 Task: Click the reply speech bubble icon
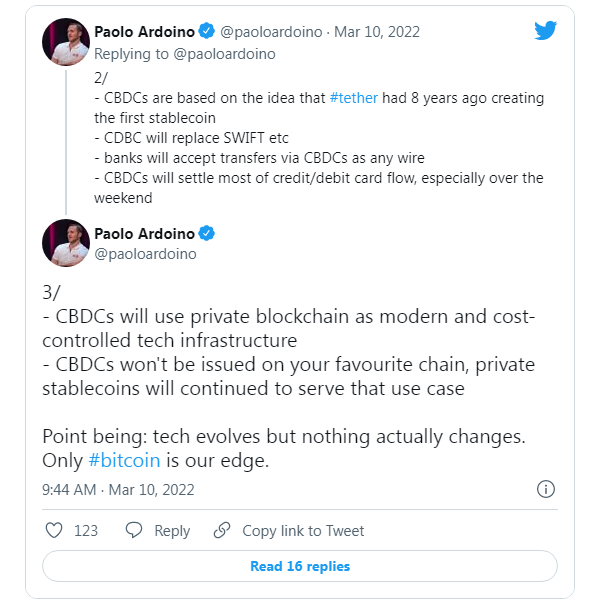click(134, 530)
